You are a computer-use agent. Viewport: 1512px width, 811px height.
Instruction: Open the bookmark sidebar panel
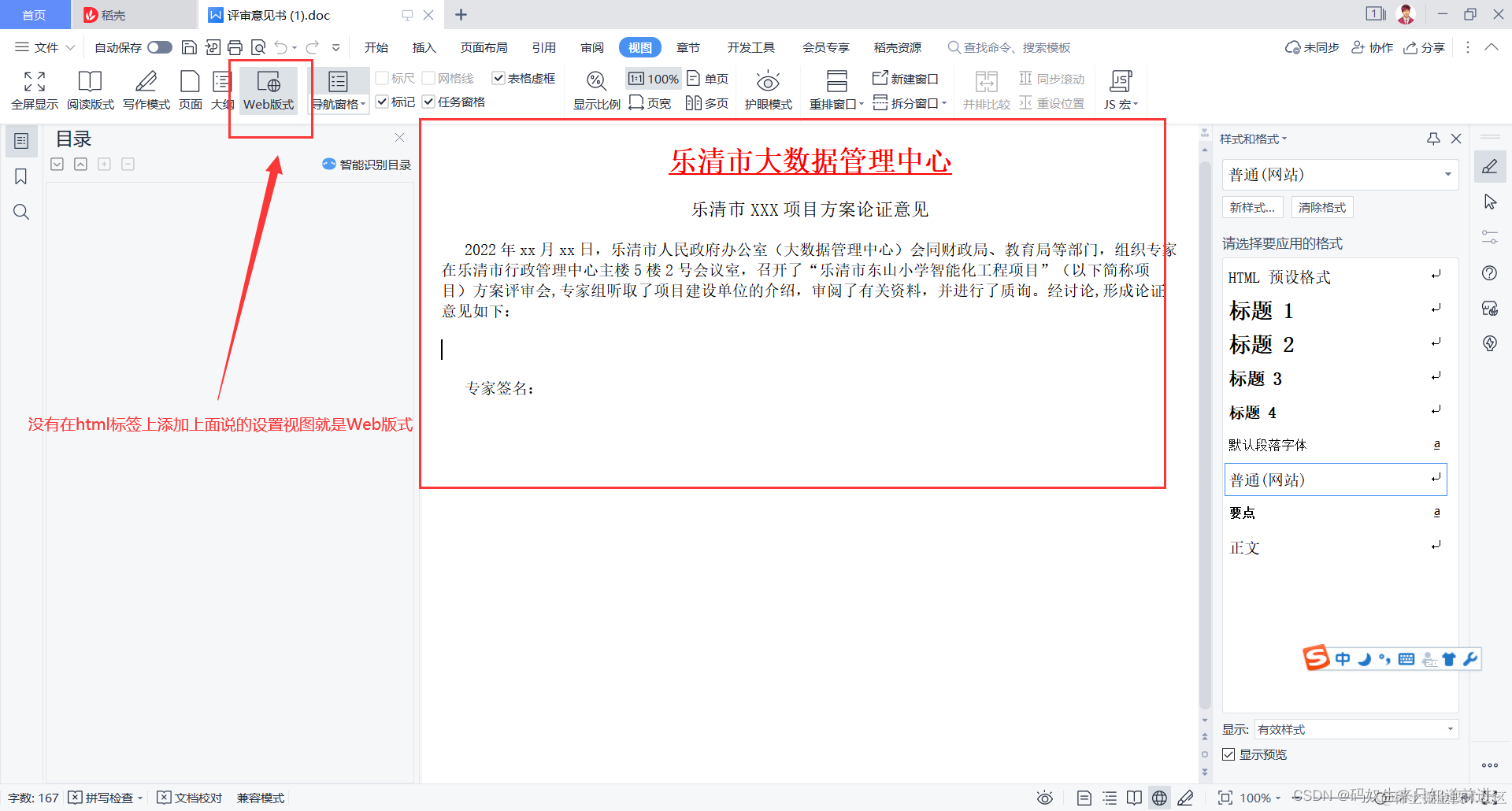click(21, 176)
